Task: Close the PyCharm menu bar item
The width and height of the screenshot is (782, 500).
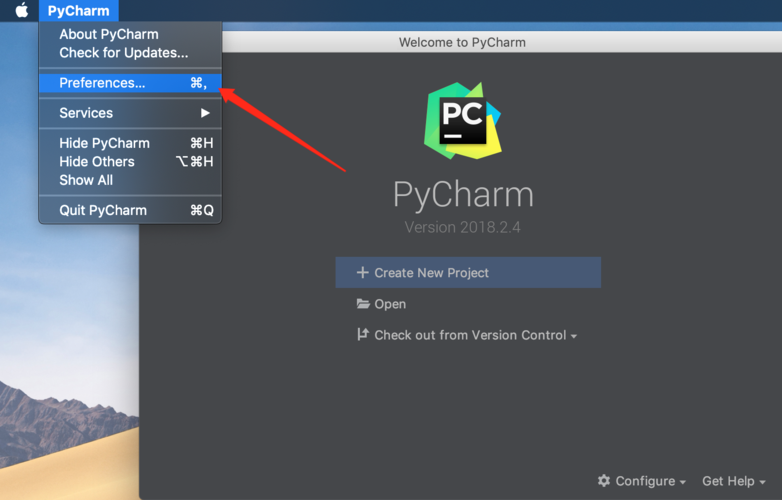Action: pyautogui.click(x=79, y=10)
